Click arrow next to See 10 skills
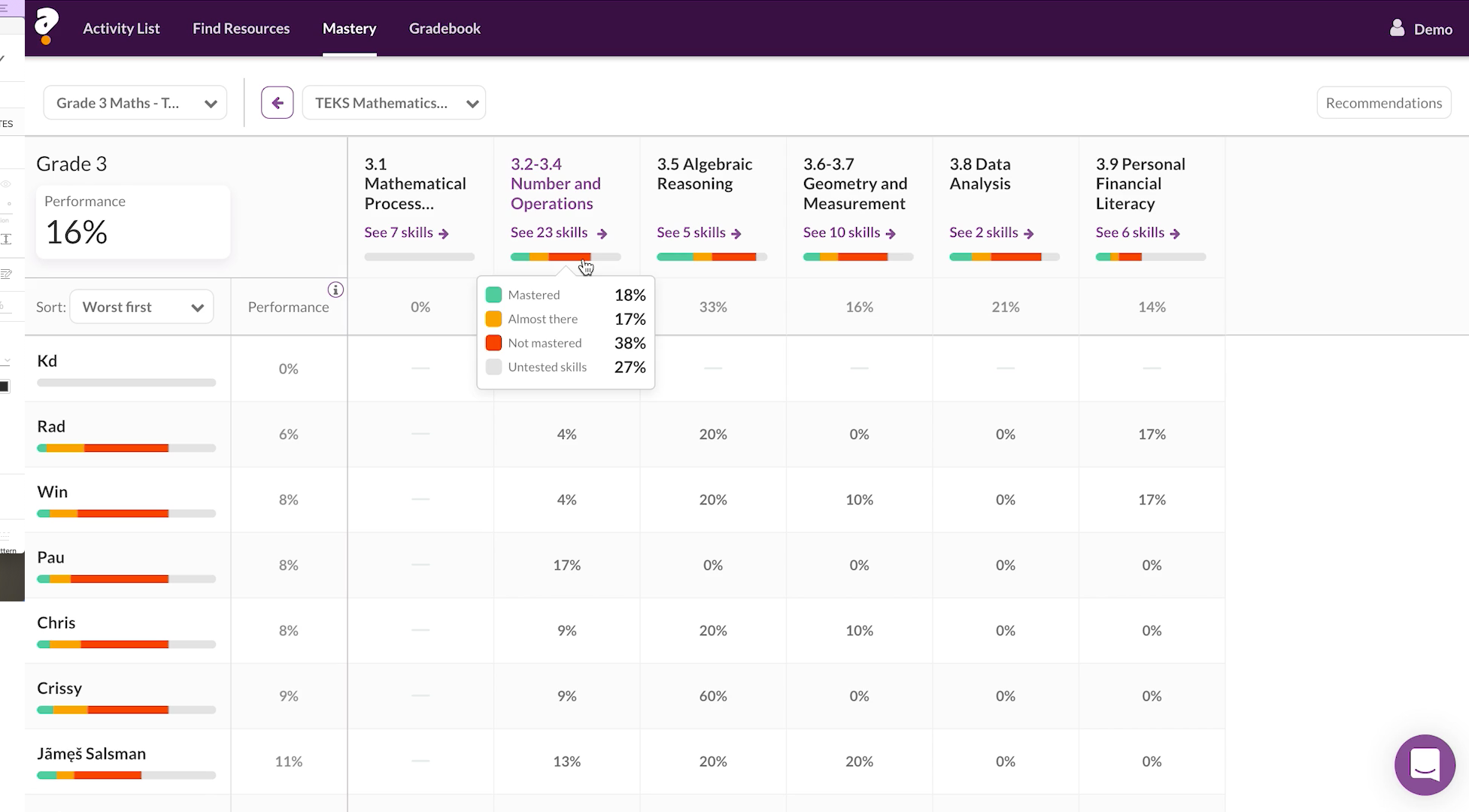Image resolution: width=1469 pixels, height=812 pixels. tap(891, 234)
